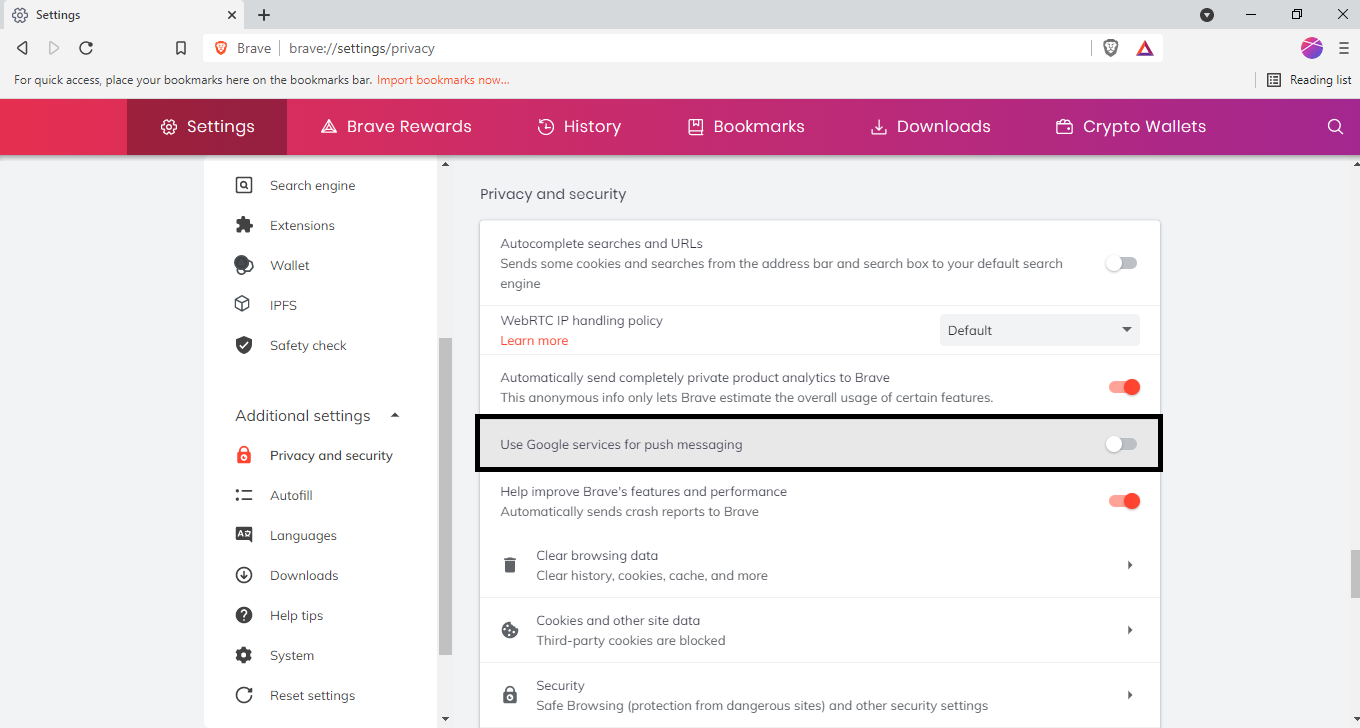The width and height of the screenshot is (1360, 728).
Task: Click the Search engine magnifier icon in sidebar
Action: (x=244, y=185)
